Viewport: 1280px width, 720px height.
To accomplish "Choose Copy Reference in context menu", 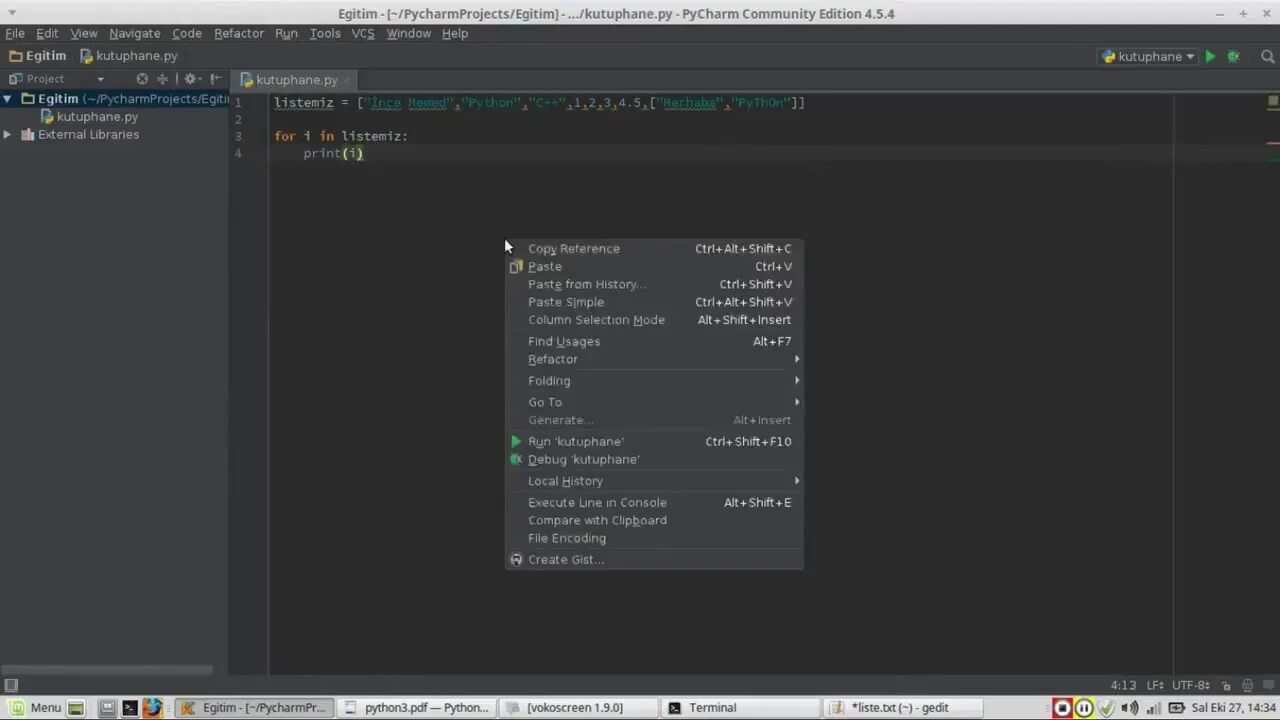I will (654, 249).
